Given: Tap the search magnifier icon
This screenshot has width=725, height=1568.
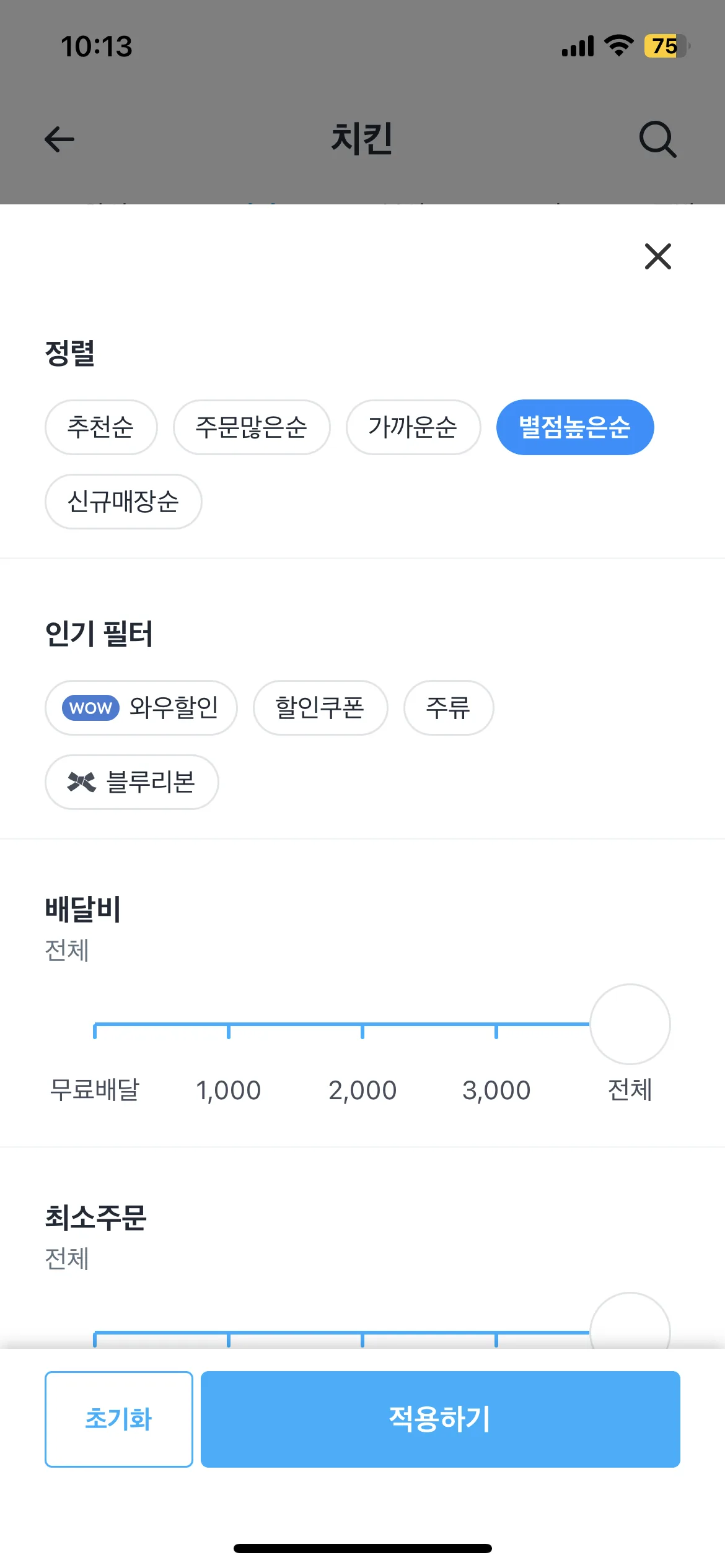Looking at the screenshot, I should 657,139.
